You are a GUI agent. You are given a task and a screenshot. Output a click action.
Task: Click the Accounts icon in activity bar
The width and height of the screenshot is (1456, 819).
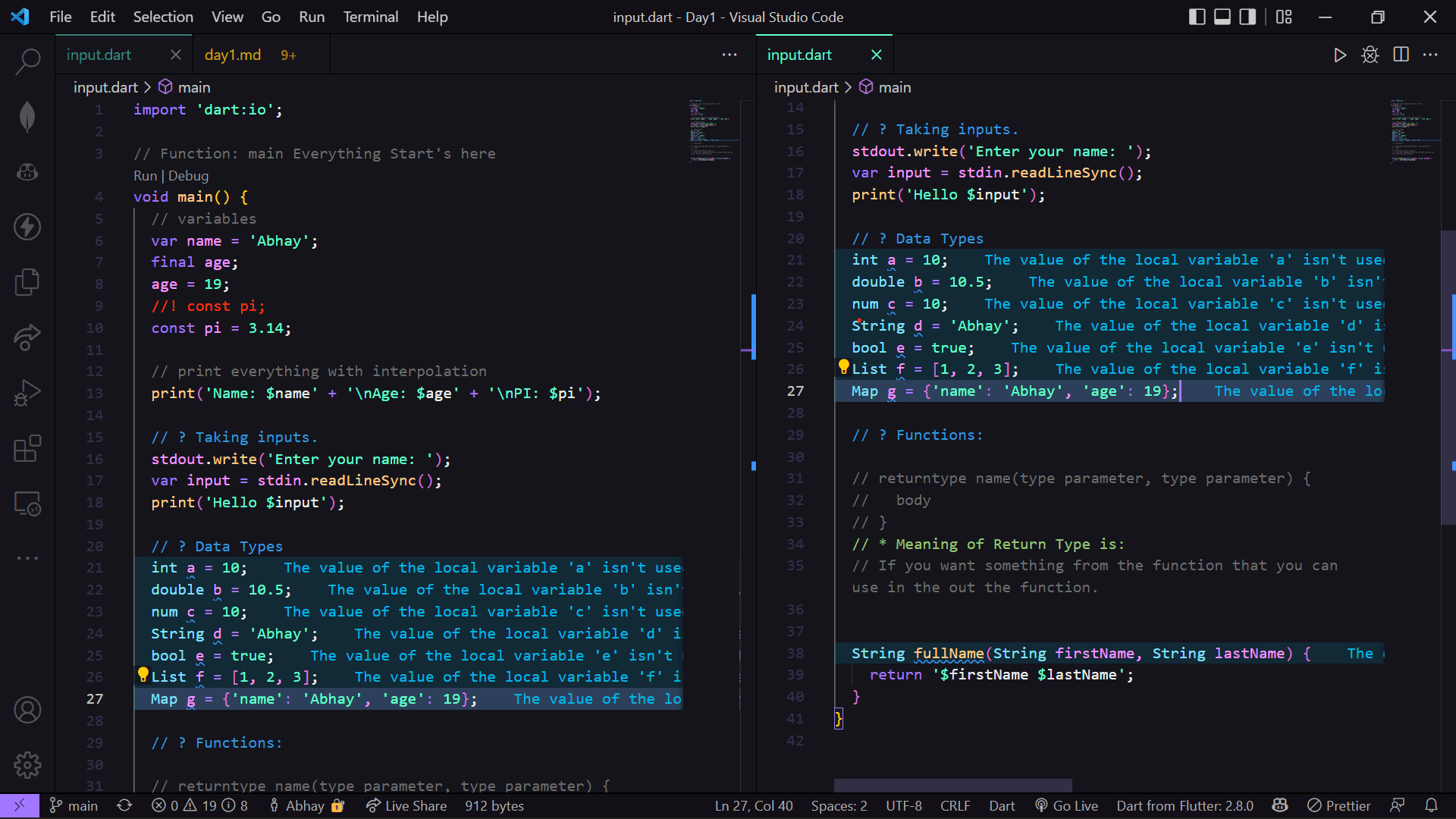pos(27,711)
